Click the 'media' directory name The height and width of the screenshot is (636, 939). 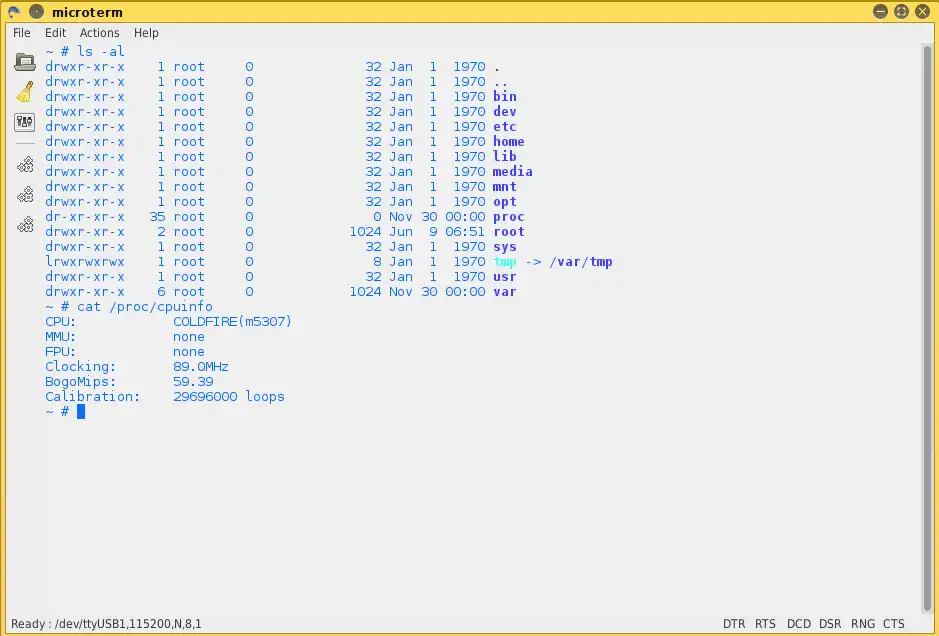click(x=513, y=171)
